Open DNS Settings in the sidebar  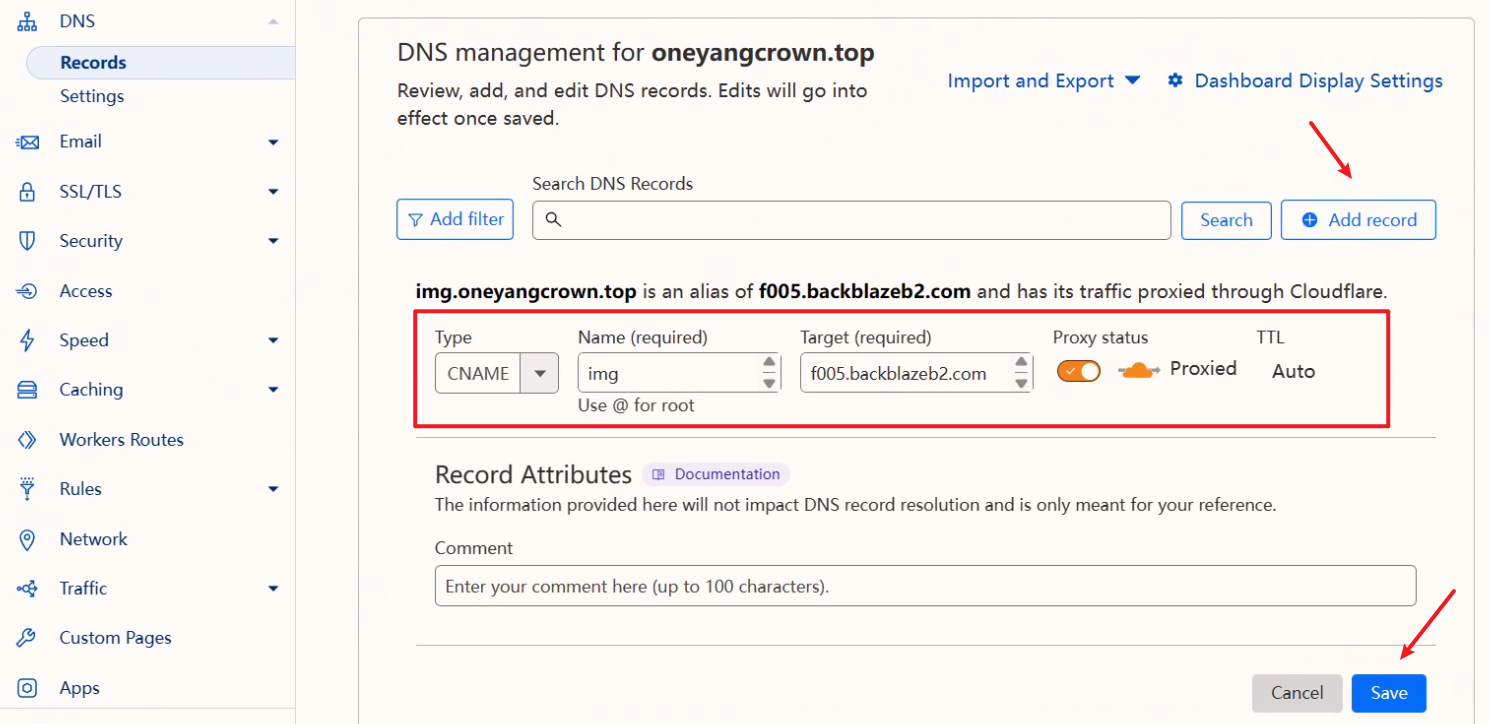pos(92,96)
